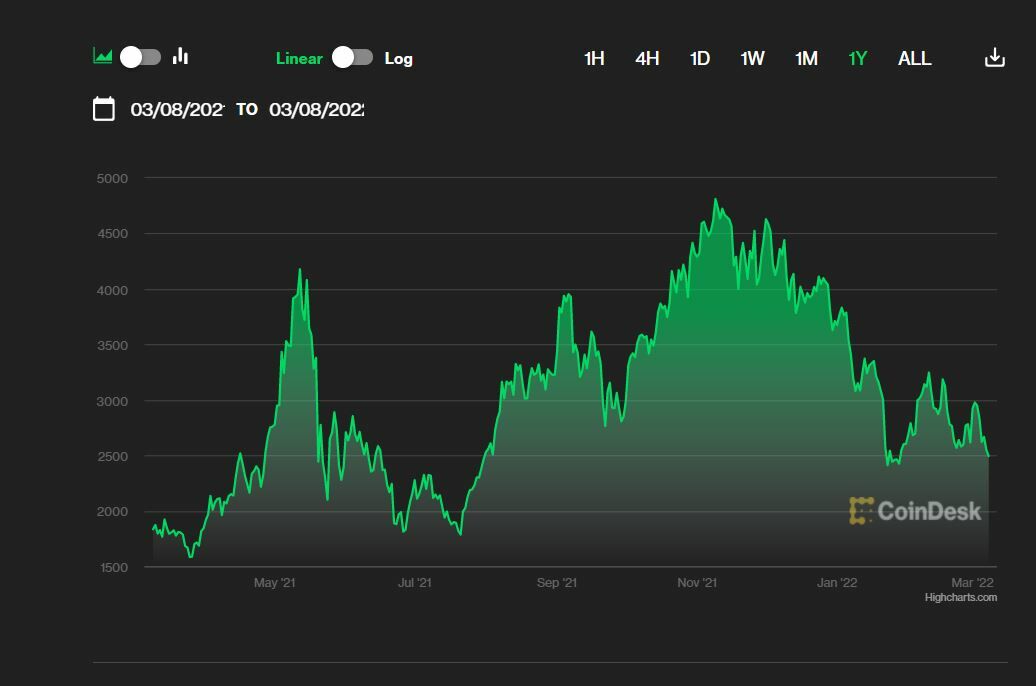The width and height of the screenshot is (1036, 686).
Task: Select the 1Y time range
Action: (x=857, y=58)
